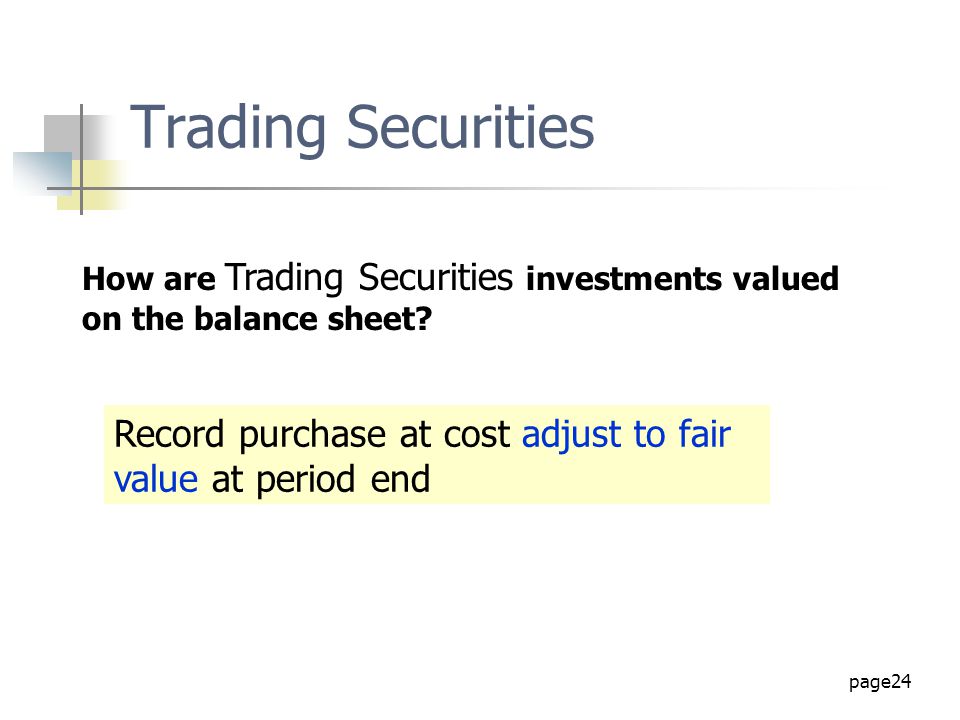Click the yellow highlighted answer box
The height and width of the screenshot is (720, 960).
[437, 455]
